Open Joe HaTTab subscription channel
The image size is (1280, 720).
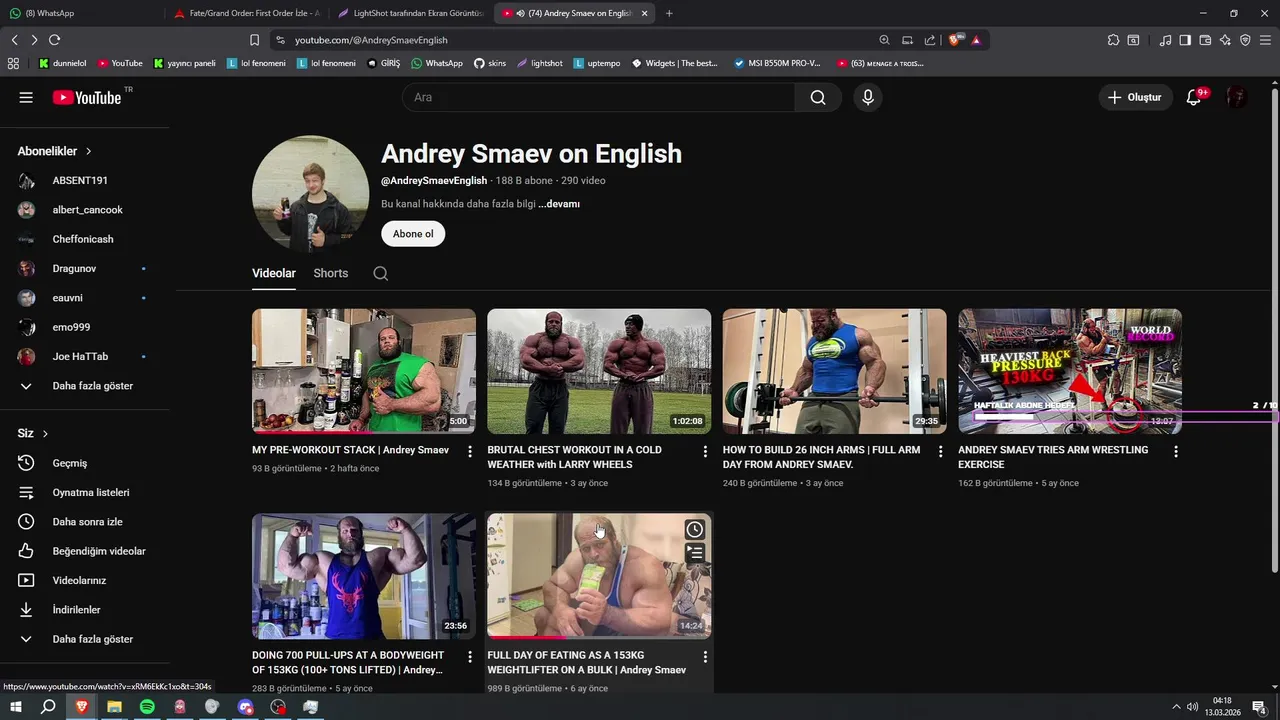coord(80,356)
